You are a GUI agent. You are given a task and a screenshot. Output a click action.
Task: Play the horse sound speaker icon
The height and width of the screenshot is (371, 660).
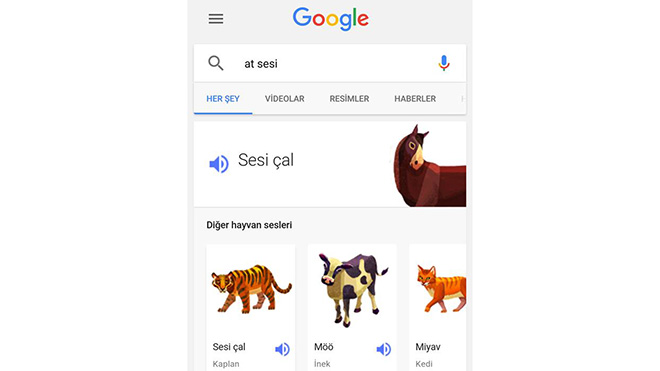tap(219, 164)
